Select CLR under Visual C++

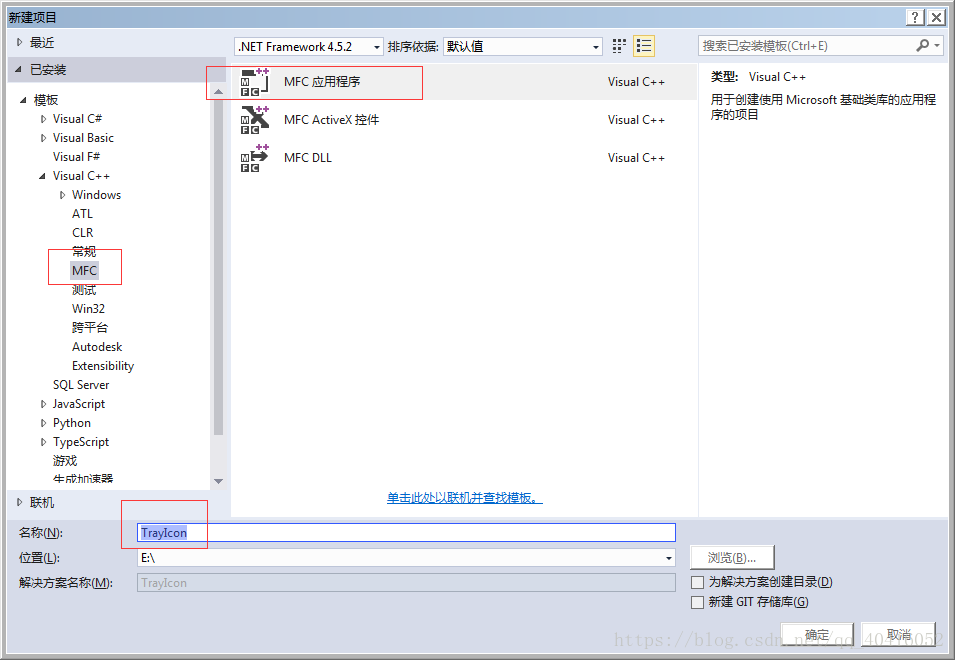83,233
